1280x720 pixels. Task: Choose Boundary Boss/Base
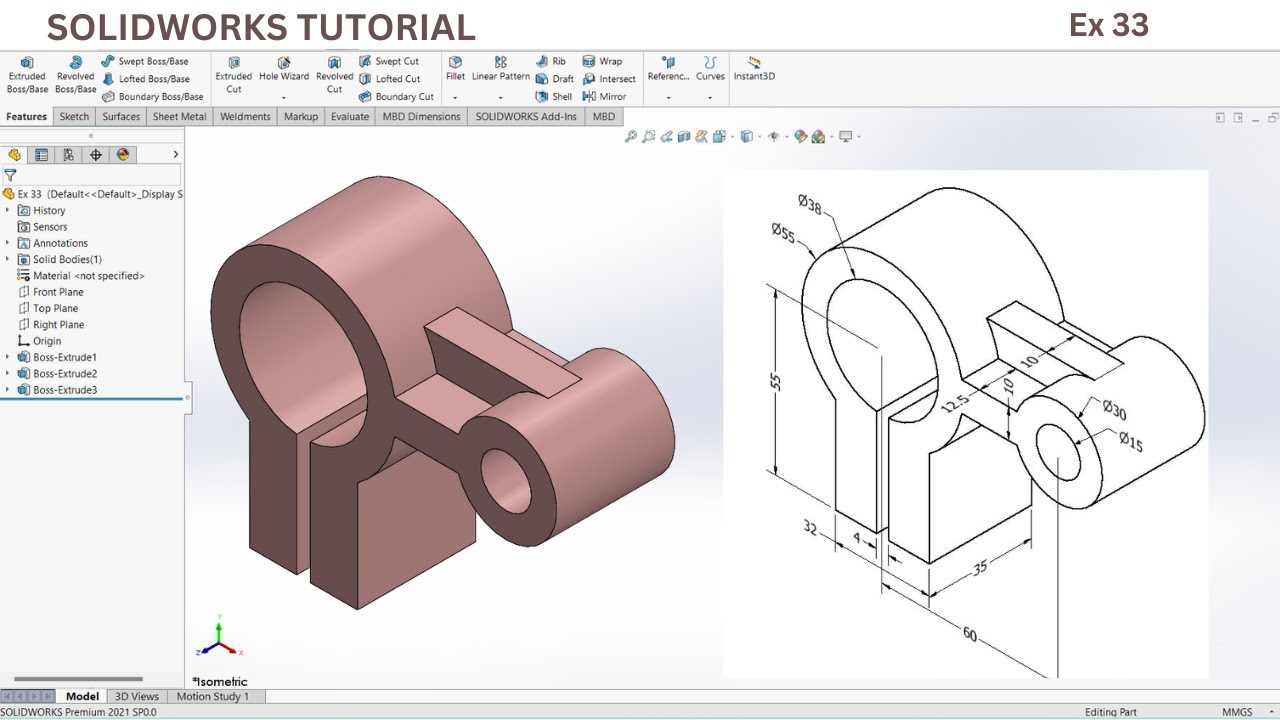153,97
